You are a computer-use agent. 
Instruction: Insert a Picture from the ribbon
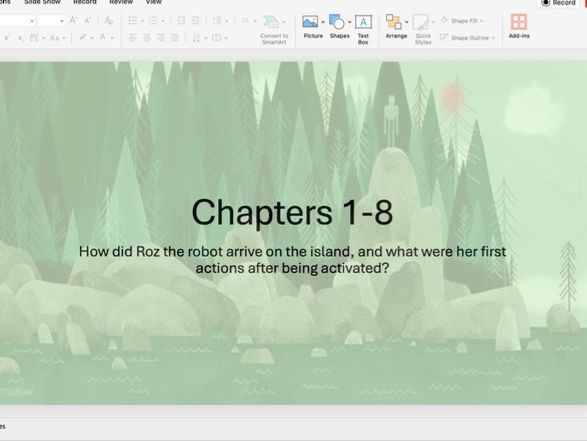pyautogui.click(x=313, y=27)
